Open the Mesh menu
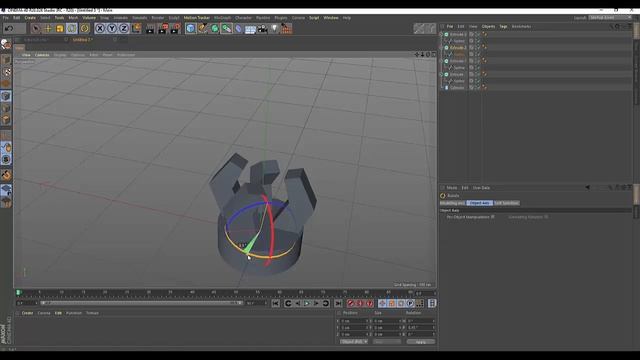This screenshot has width=640, height=360. point(73,18)
